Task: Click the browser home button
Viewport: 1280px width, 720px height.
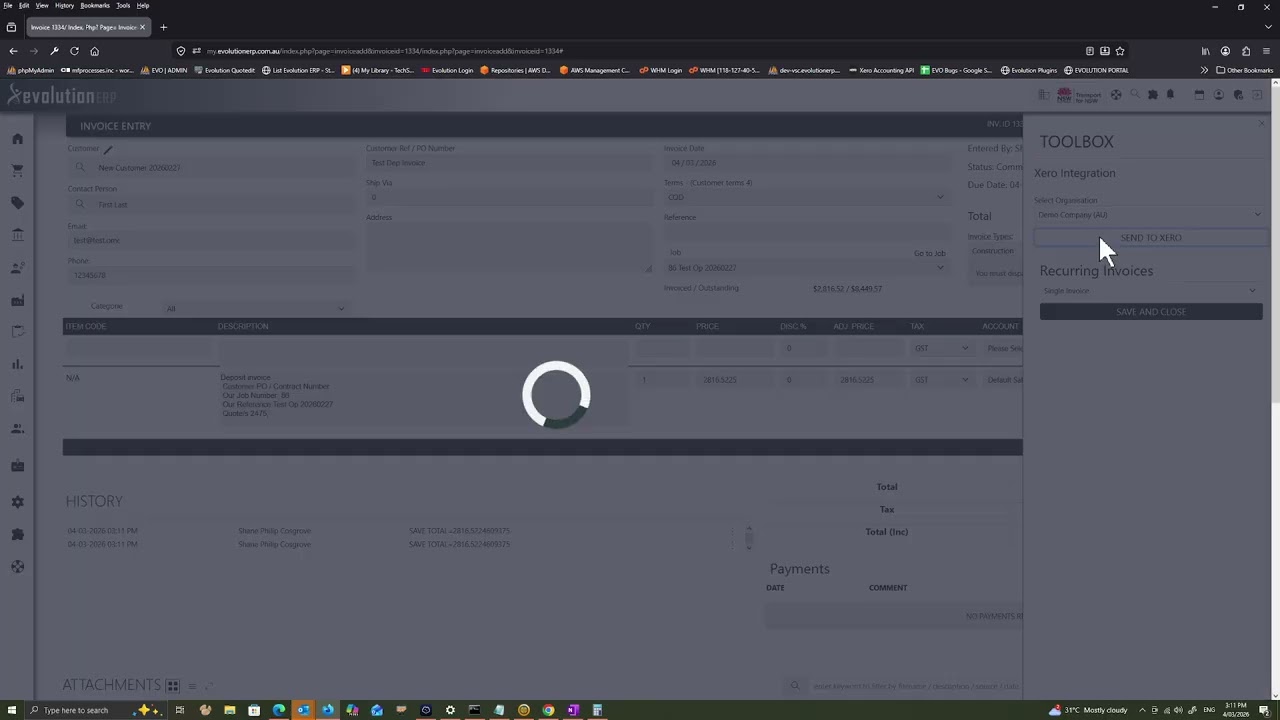Action: pyautogui.click(x=94, y=51)
